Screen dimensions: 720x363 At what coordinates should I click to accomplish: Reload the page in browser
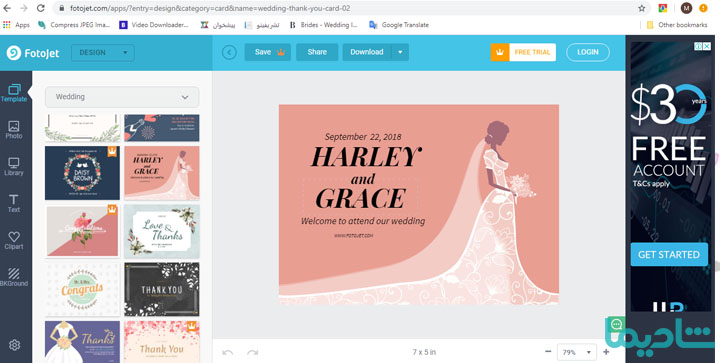40,8
